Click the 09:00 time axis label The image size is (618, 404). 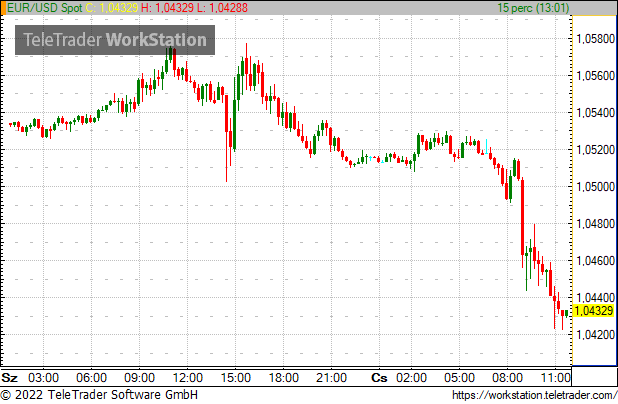click(x=140, y=378)
